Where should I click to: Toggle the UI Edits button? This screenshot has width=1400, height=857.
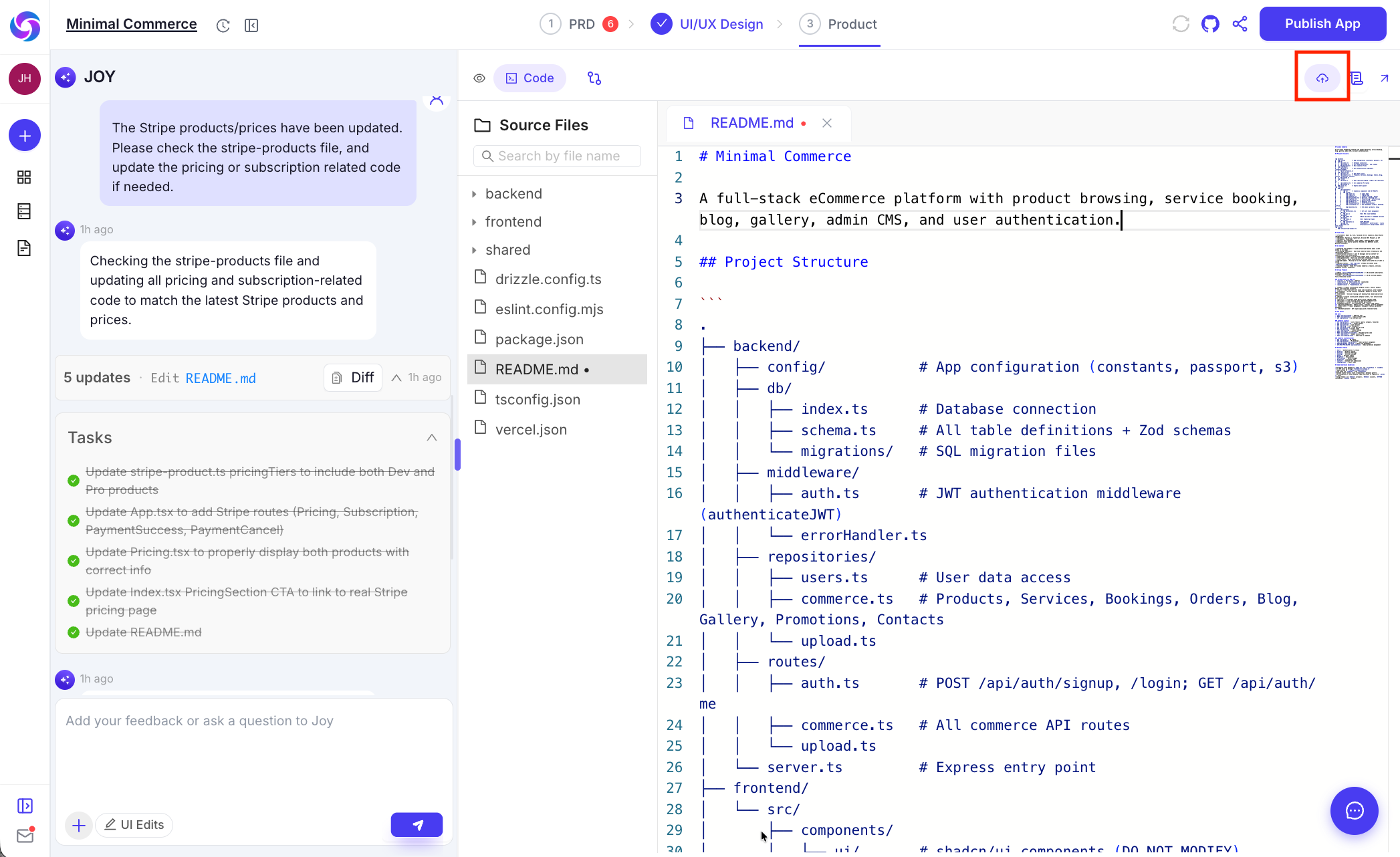[134, 825]
